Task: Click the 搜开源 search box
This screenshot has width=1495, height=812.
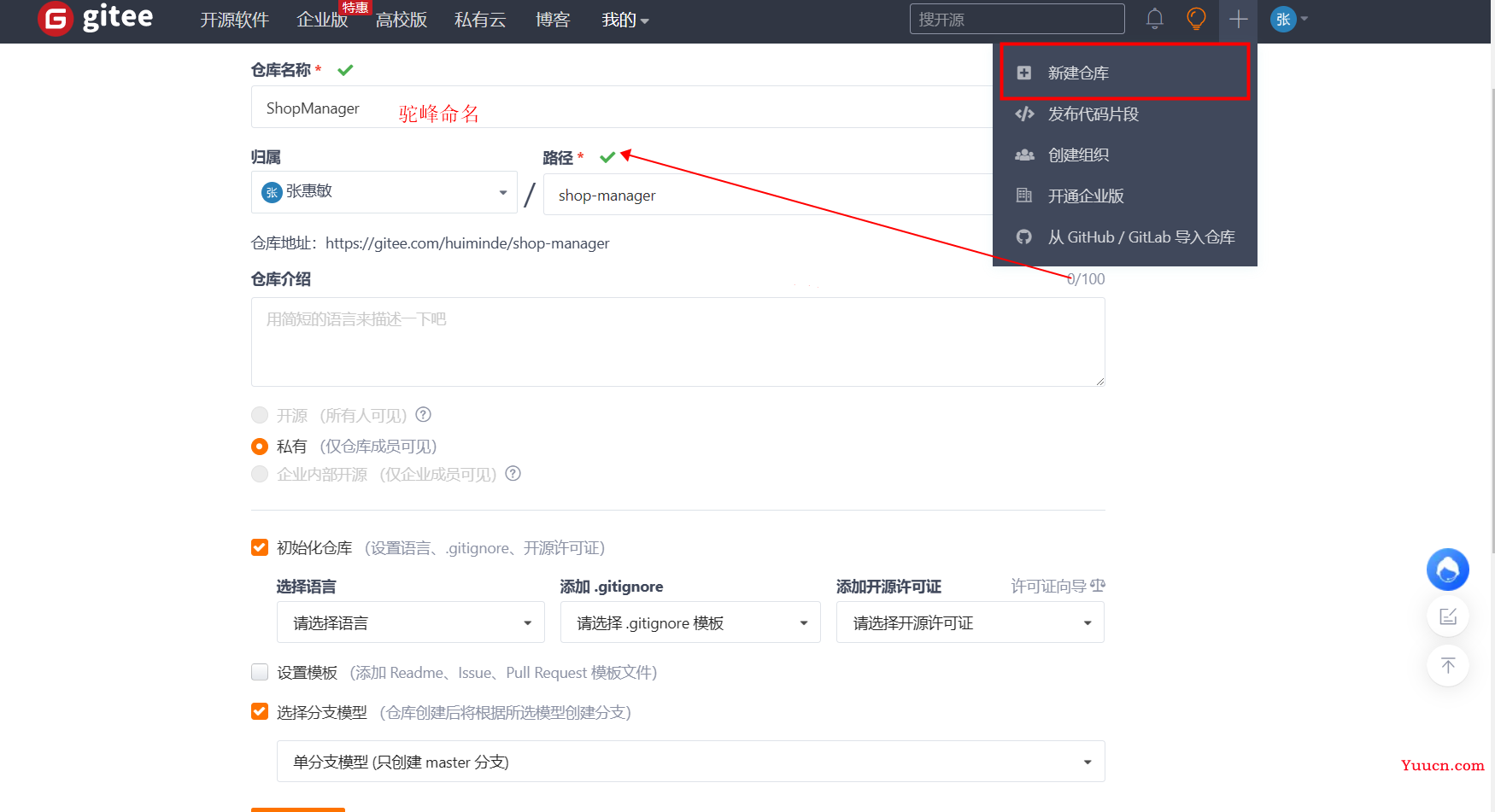Action: (1017, 19)
